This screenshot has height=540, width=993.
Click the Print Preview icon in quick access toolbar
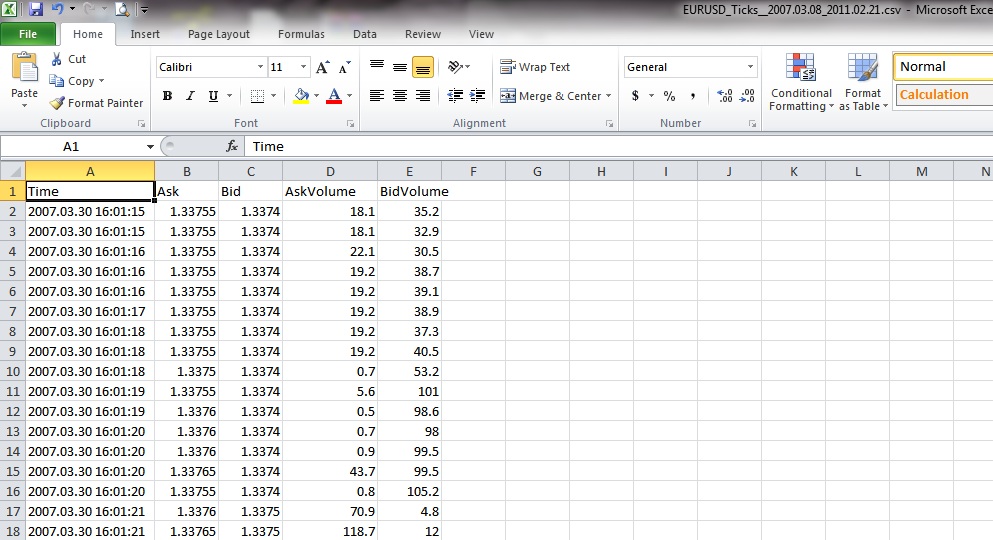pyautogui.click(x=122, y=9)
